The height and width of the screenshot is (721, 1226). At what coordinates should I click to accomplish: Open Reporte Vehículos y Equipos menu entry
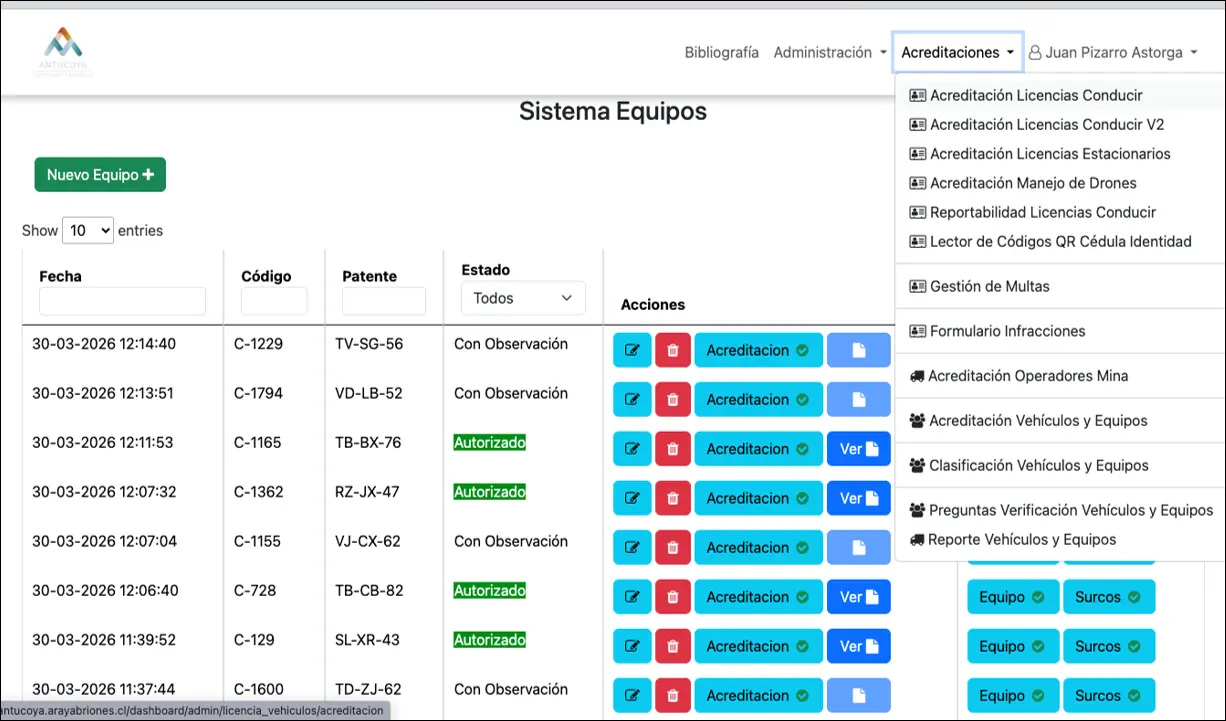[x=1022, y=539]
